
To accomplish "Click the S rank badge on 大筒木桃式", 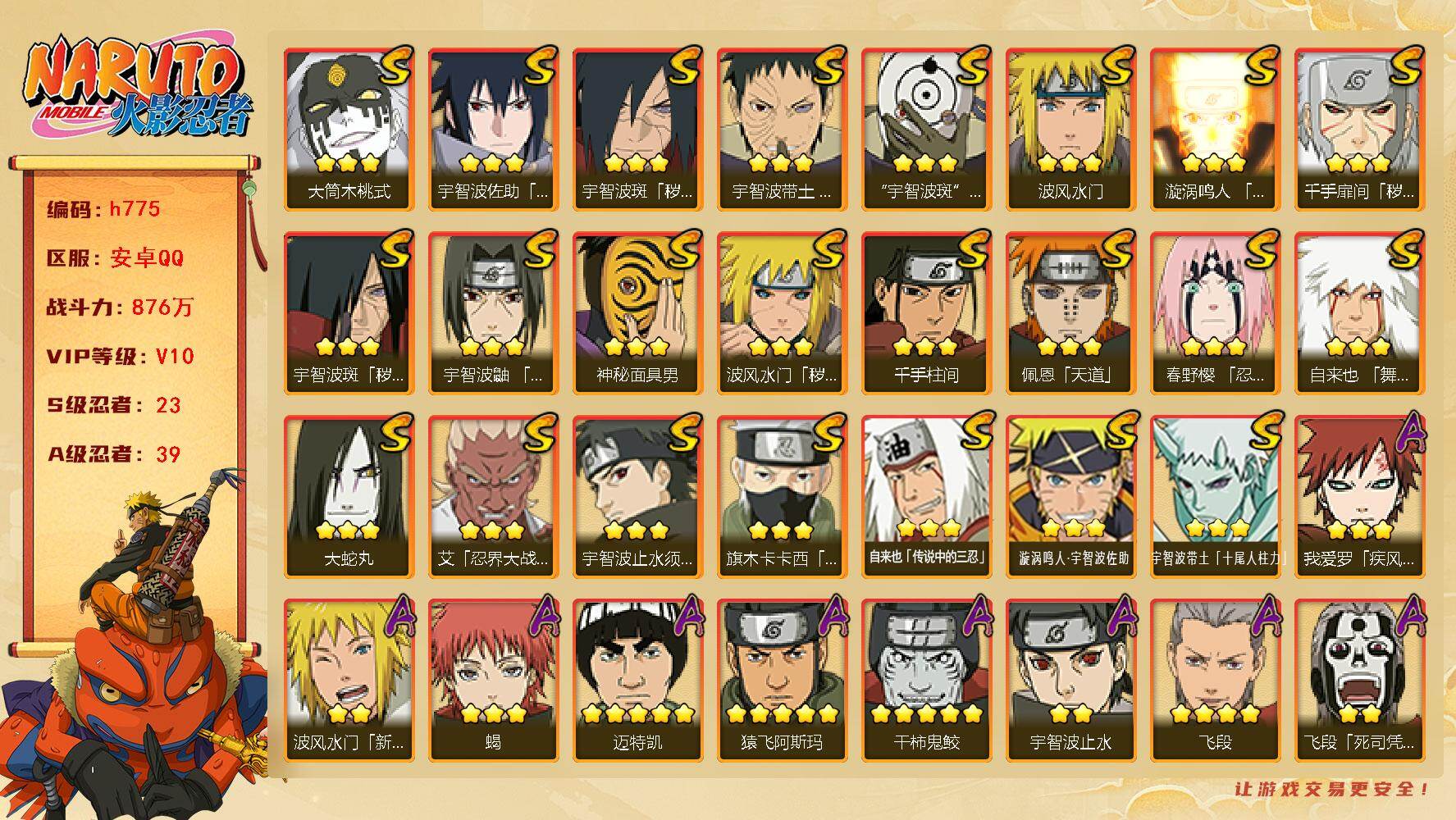I will [392, 67].
